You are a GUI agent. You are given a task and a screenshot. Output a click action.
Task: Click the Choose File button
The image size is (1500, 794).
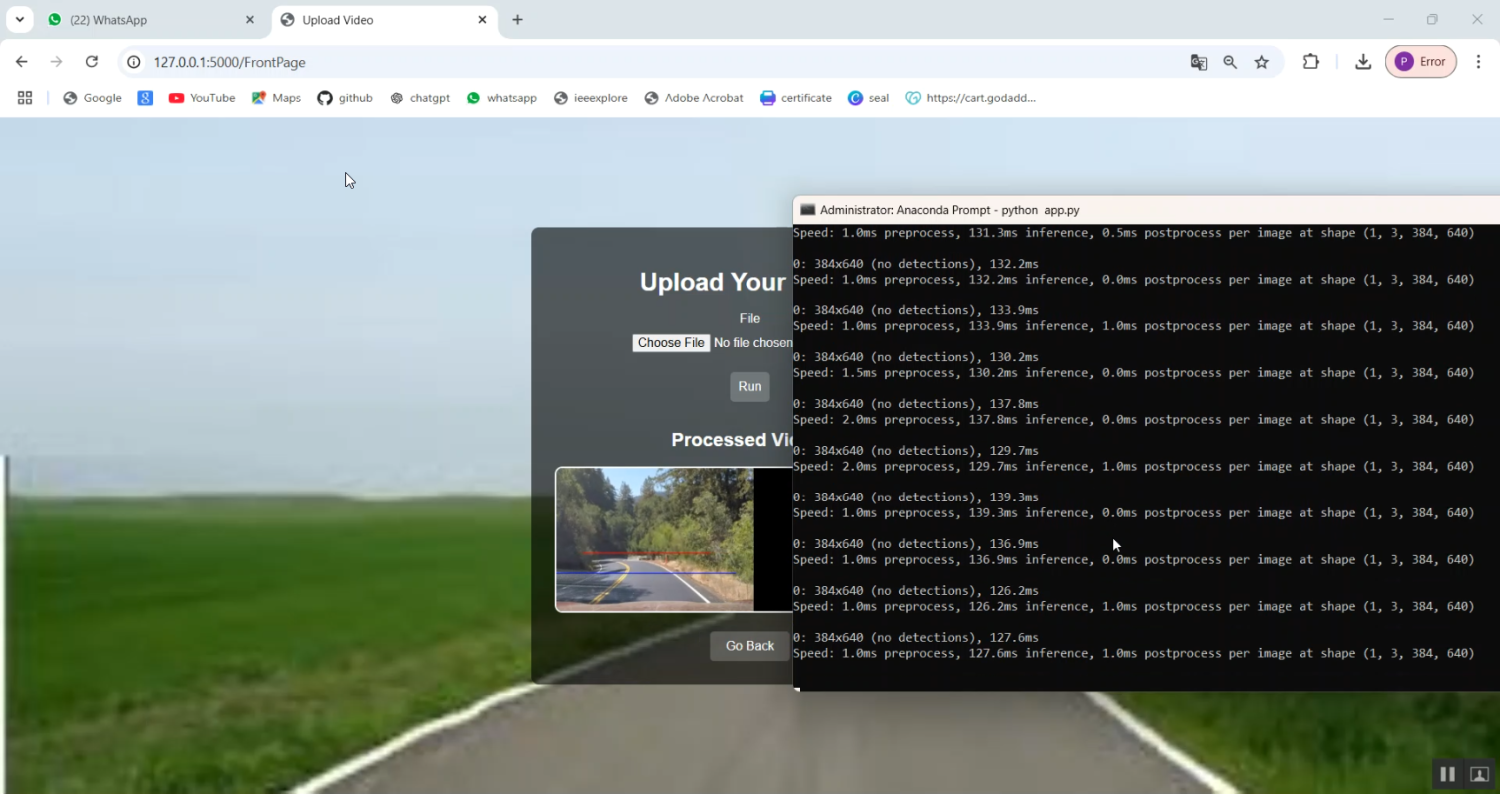671,343
